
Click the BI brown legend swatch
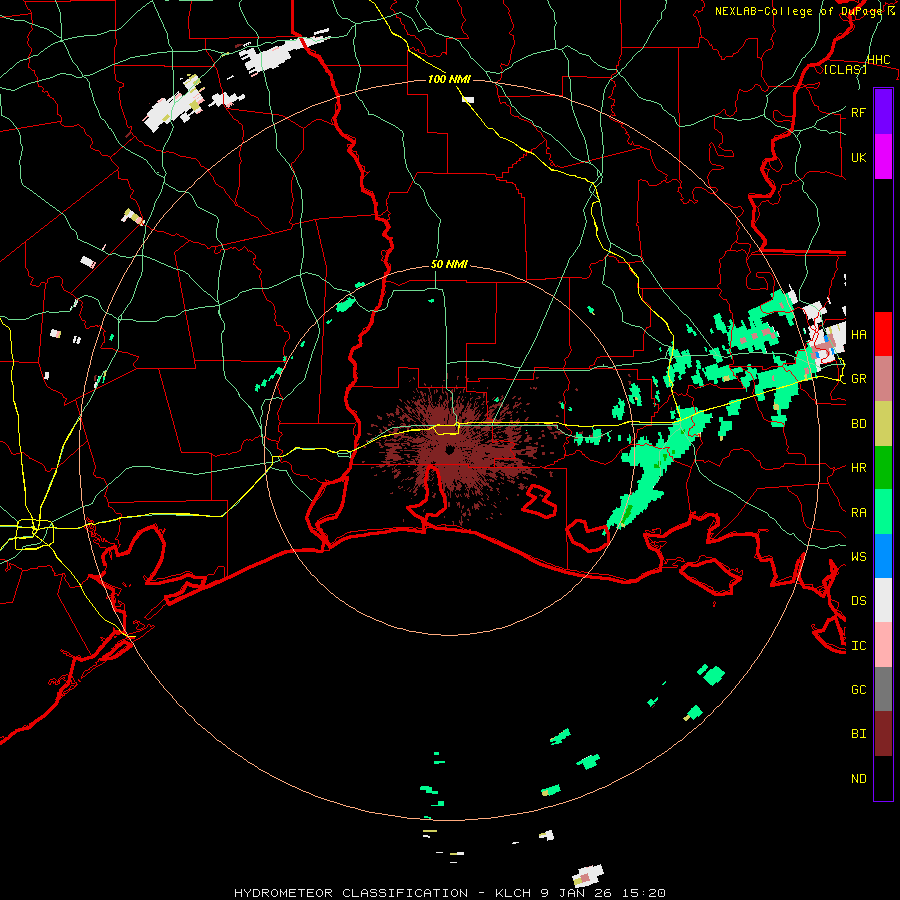pyautogui.click(x=883, y=734)
